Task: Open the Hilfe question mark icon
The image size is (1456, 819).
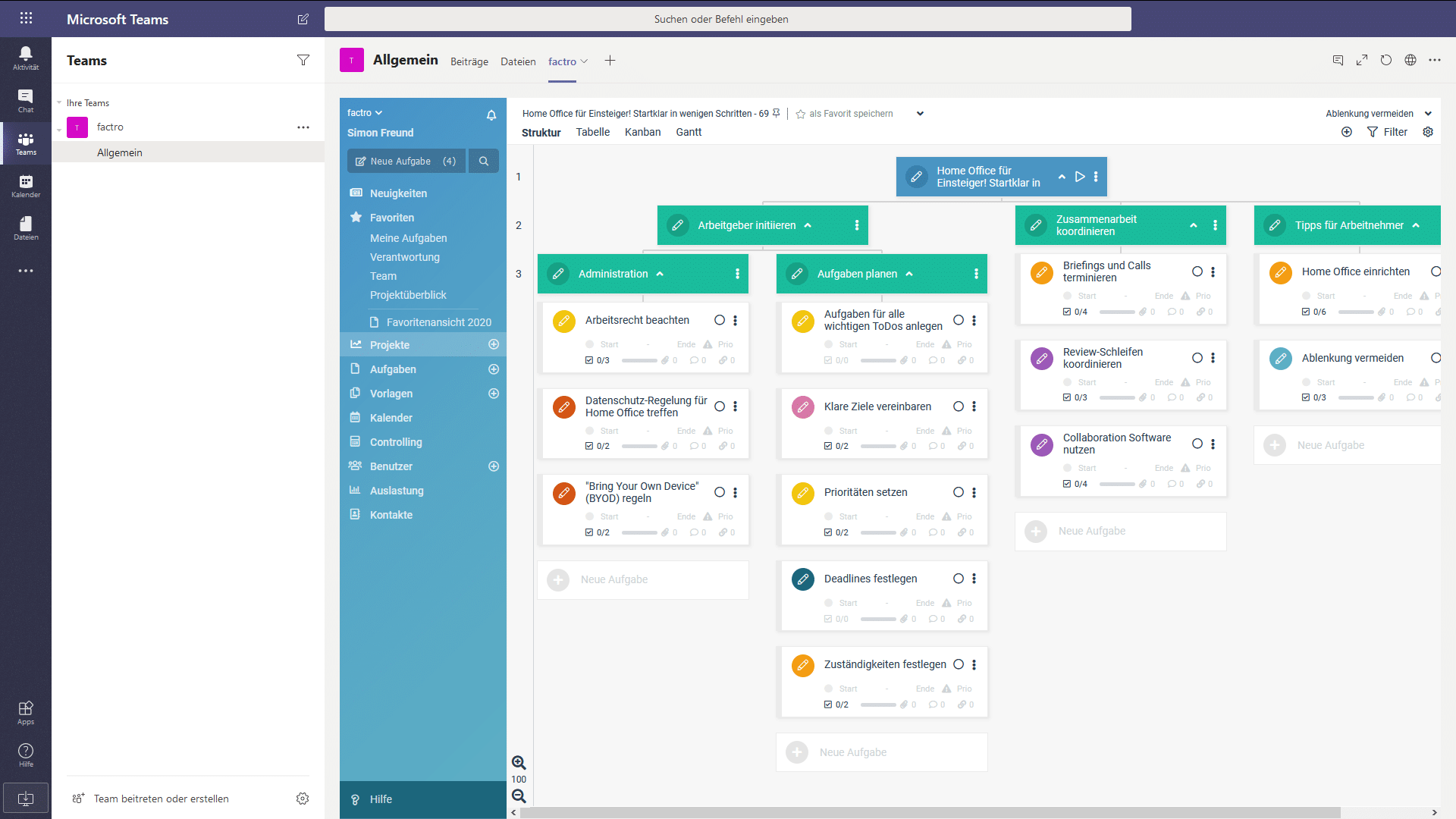Action: (26, 755)
